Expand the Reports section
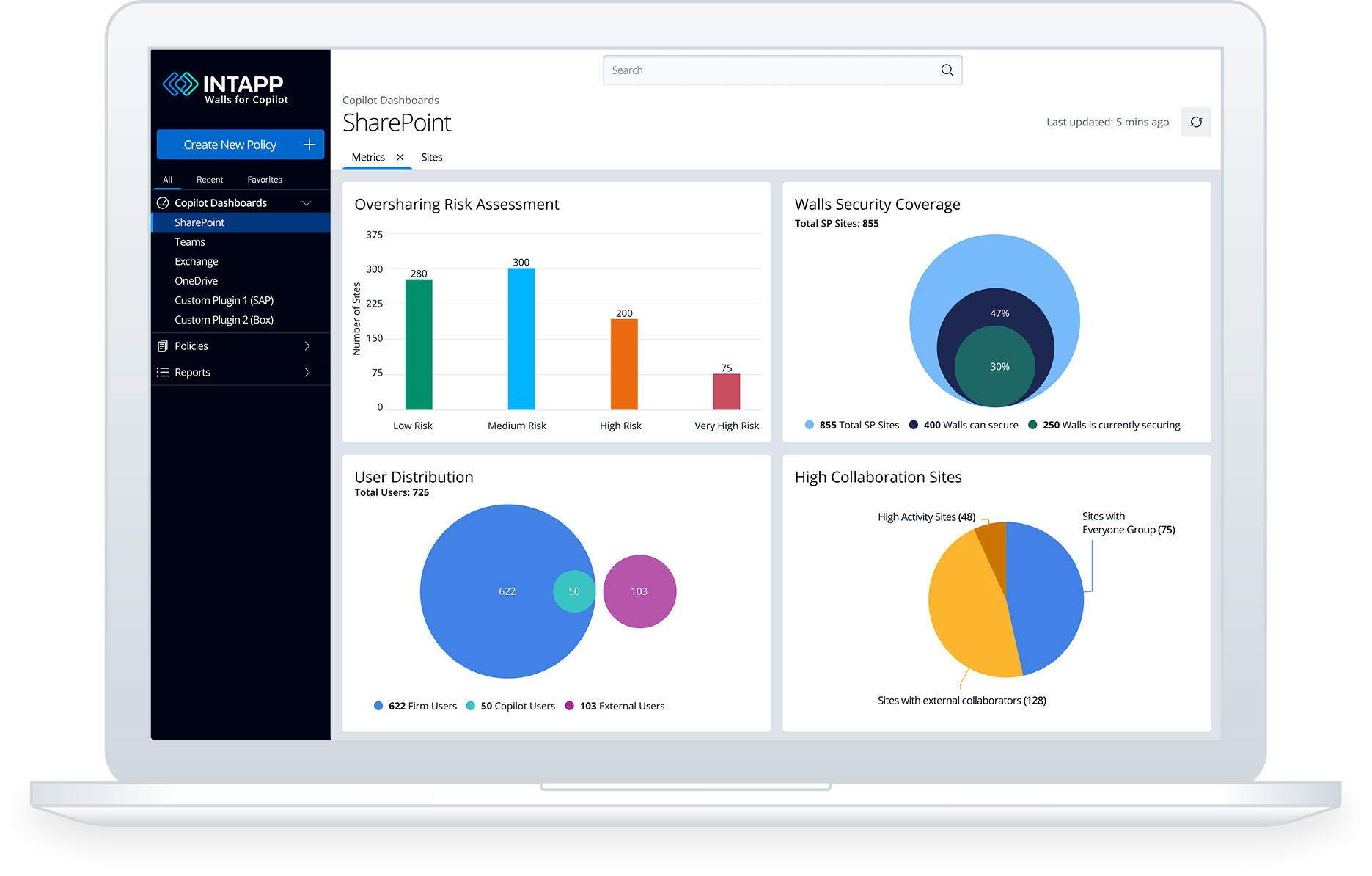This screenshot has width=1372, height=876. click(x=309, y=372)
